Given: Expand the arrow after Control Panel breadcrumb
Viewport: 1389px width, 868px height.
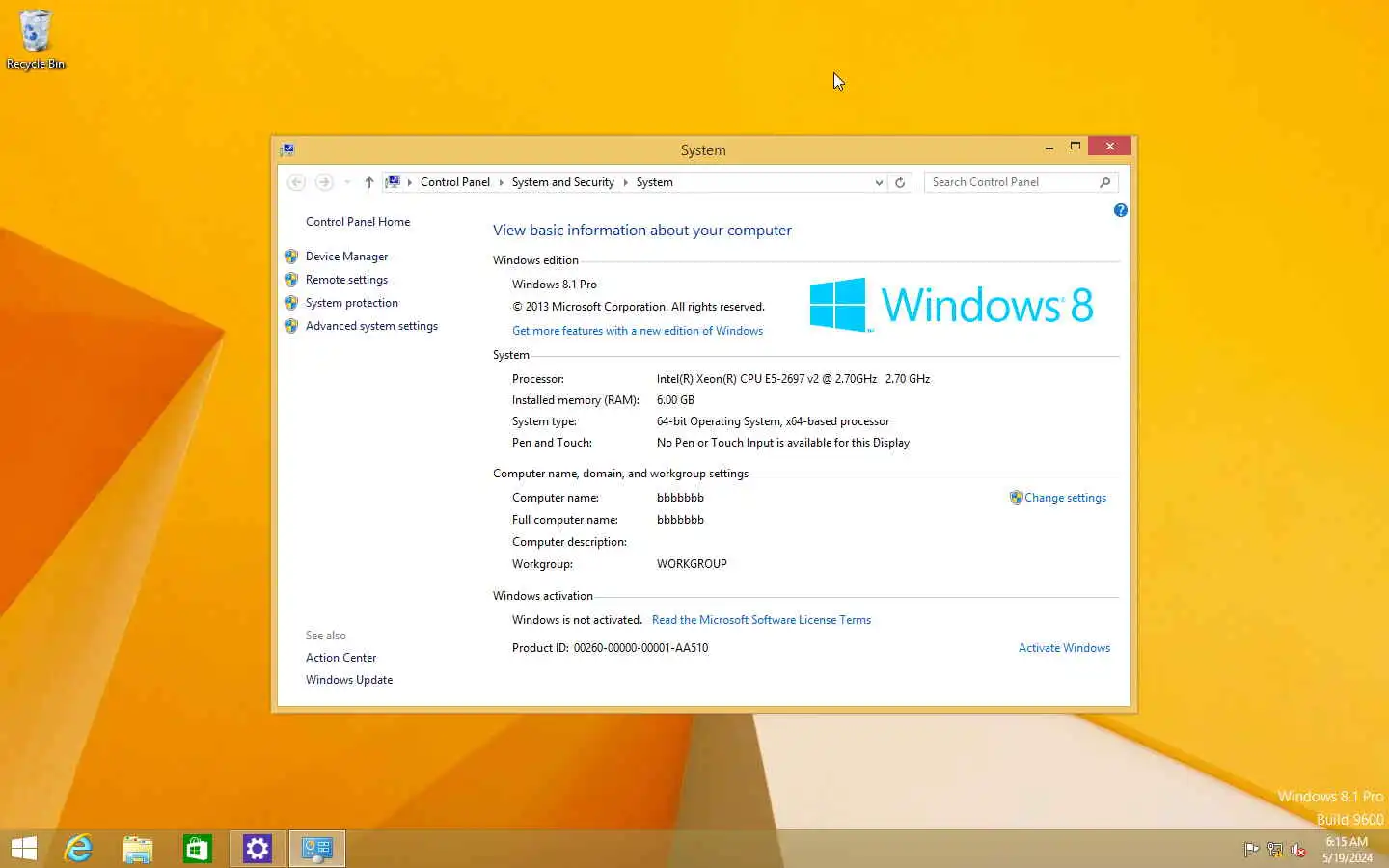Looking at the screenshot, I should pos(501,182).
